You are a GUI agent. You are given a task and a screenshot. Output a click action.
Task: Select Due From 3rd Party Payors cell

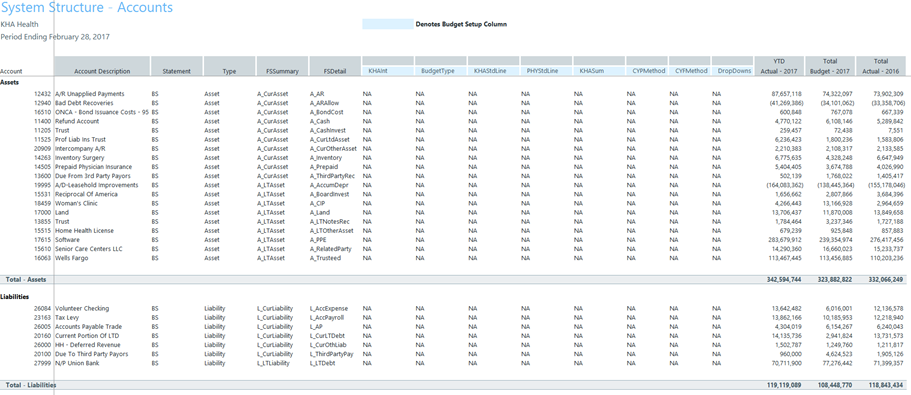coord(93,175)
